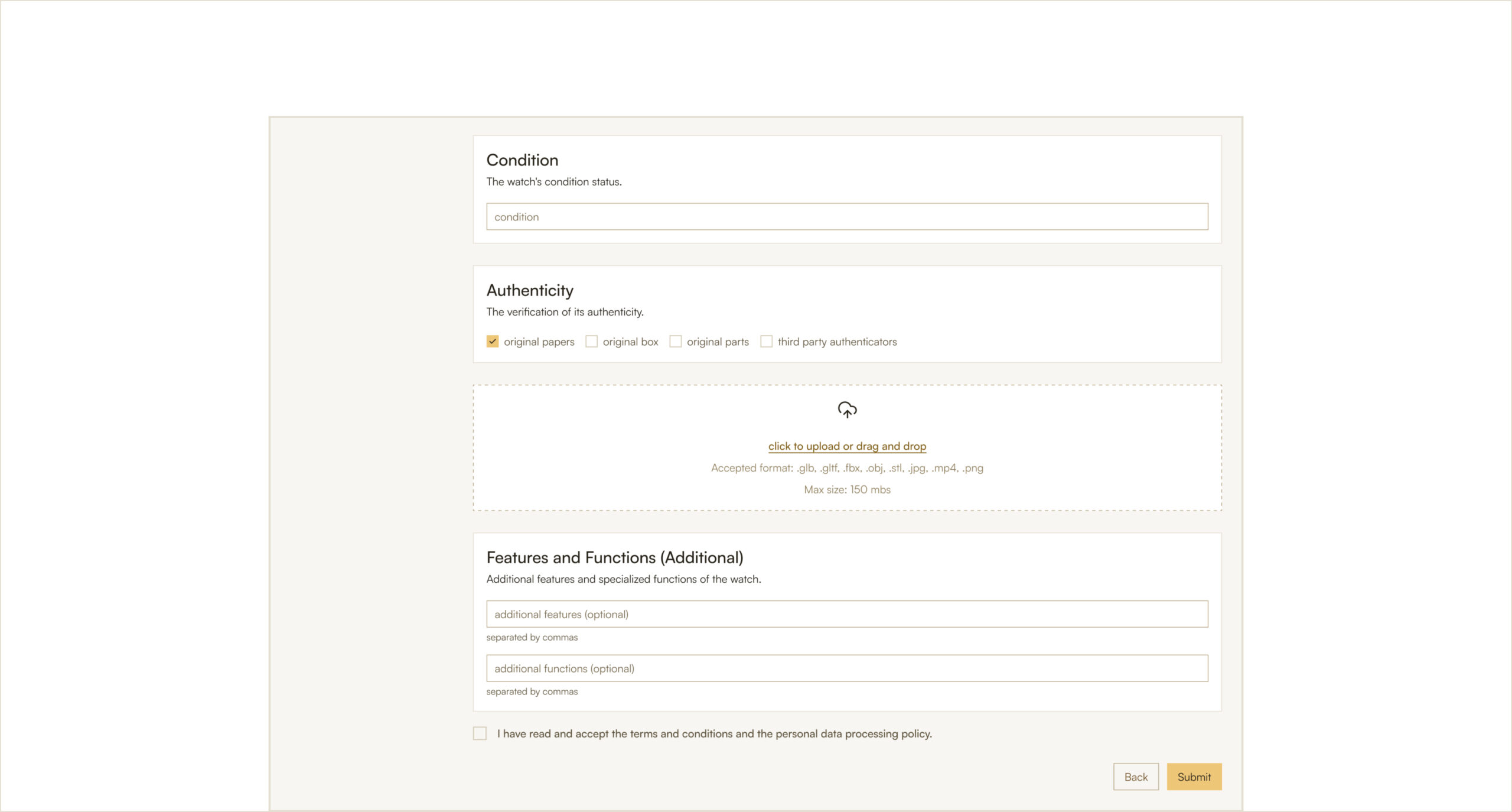Focus the additional functions input field

tap(847, 668)
